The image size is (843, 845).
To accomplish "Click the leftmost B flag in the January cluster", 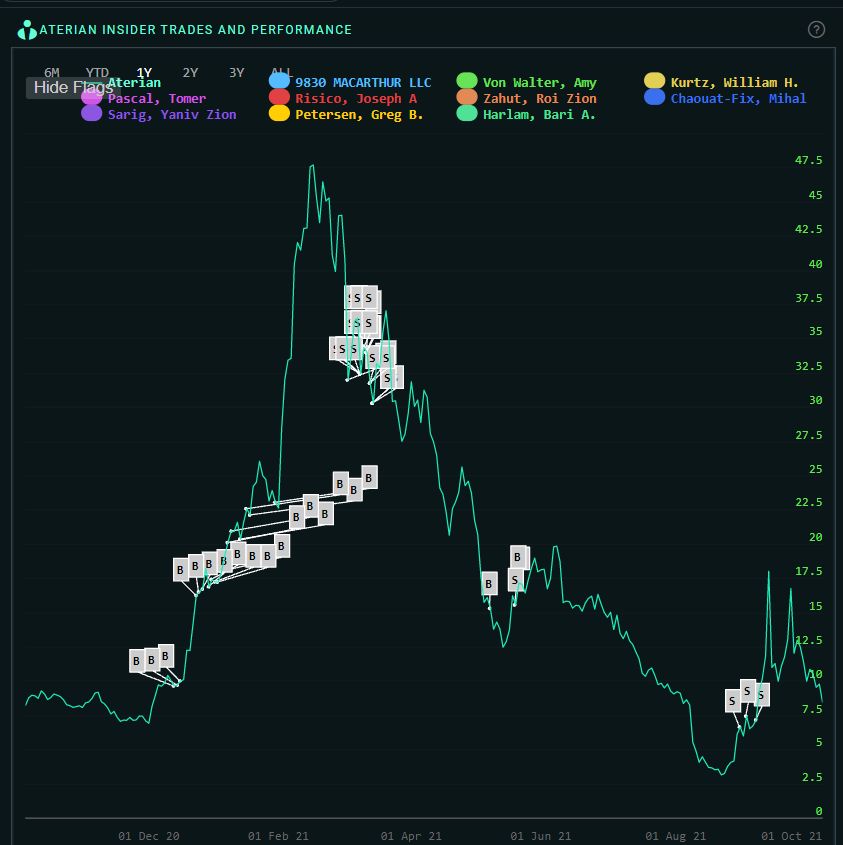I will (180, 569).
